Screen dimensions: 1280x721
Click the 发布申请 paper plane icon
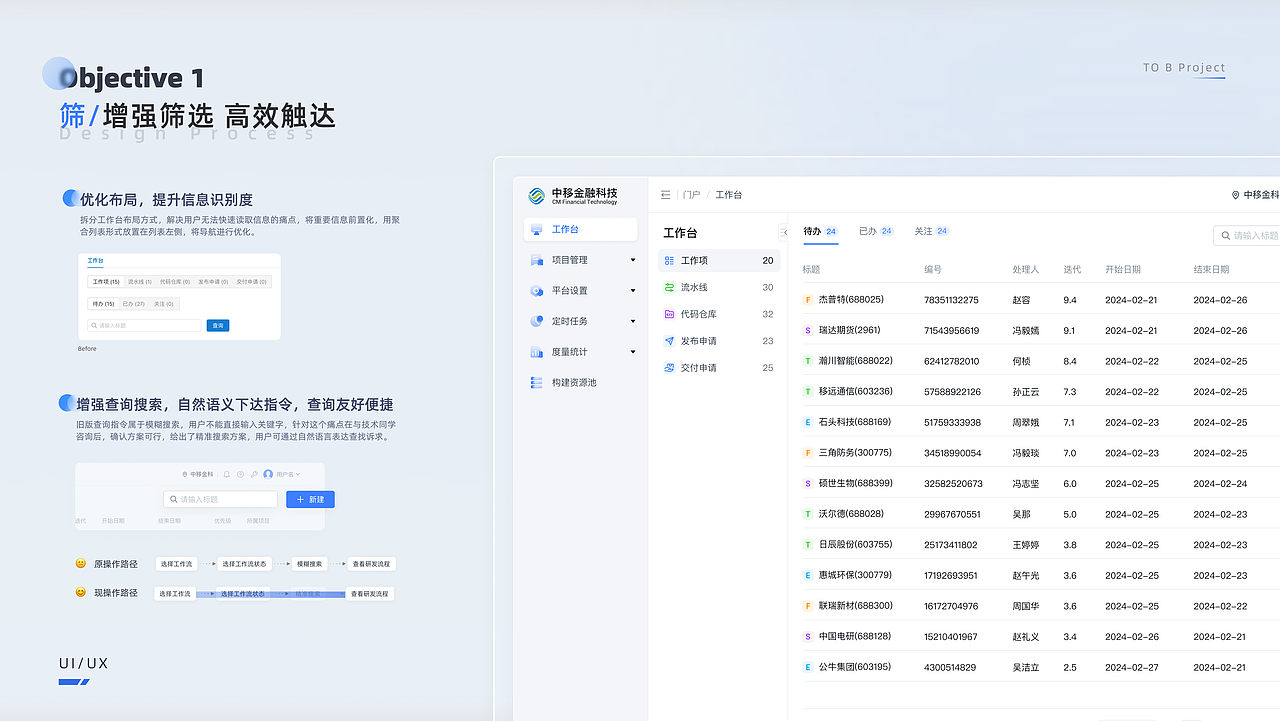pos(670,341)
